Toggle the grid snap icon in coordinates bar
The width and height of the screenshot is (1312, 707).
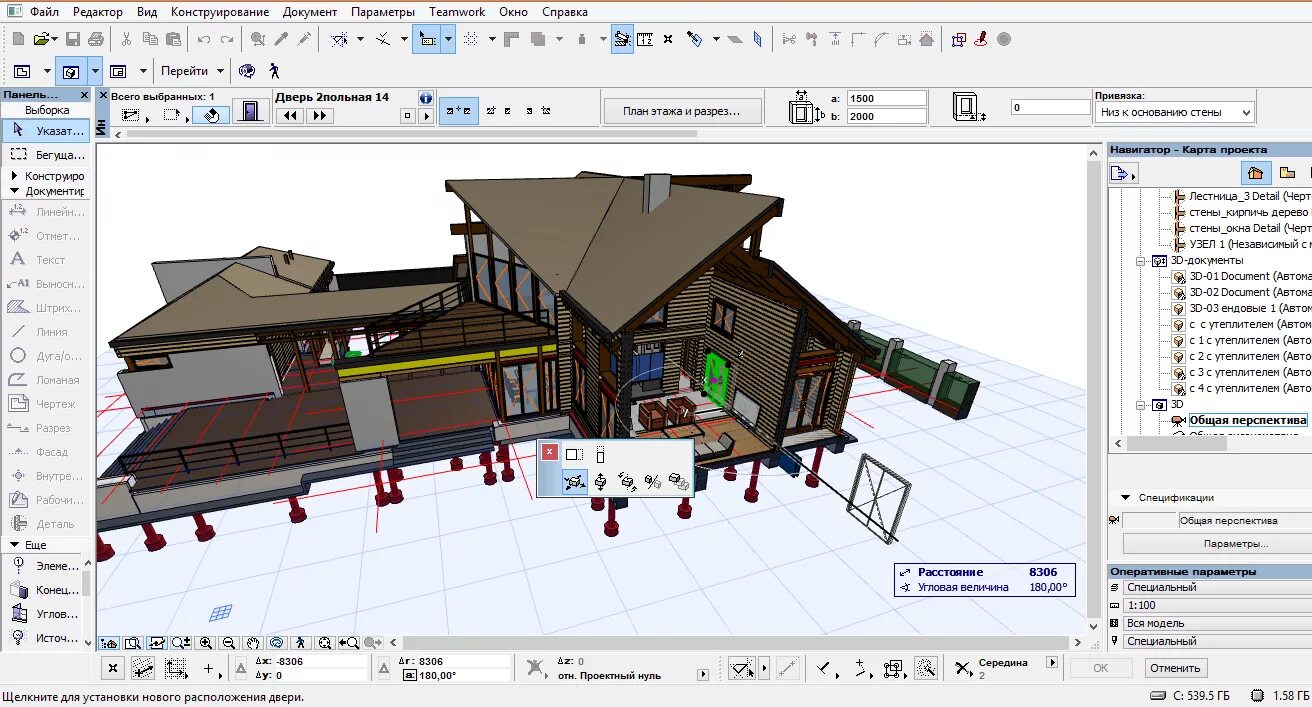[x=178, y=669]
